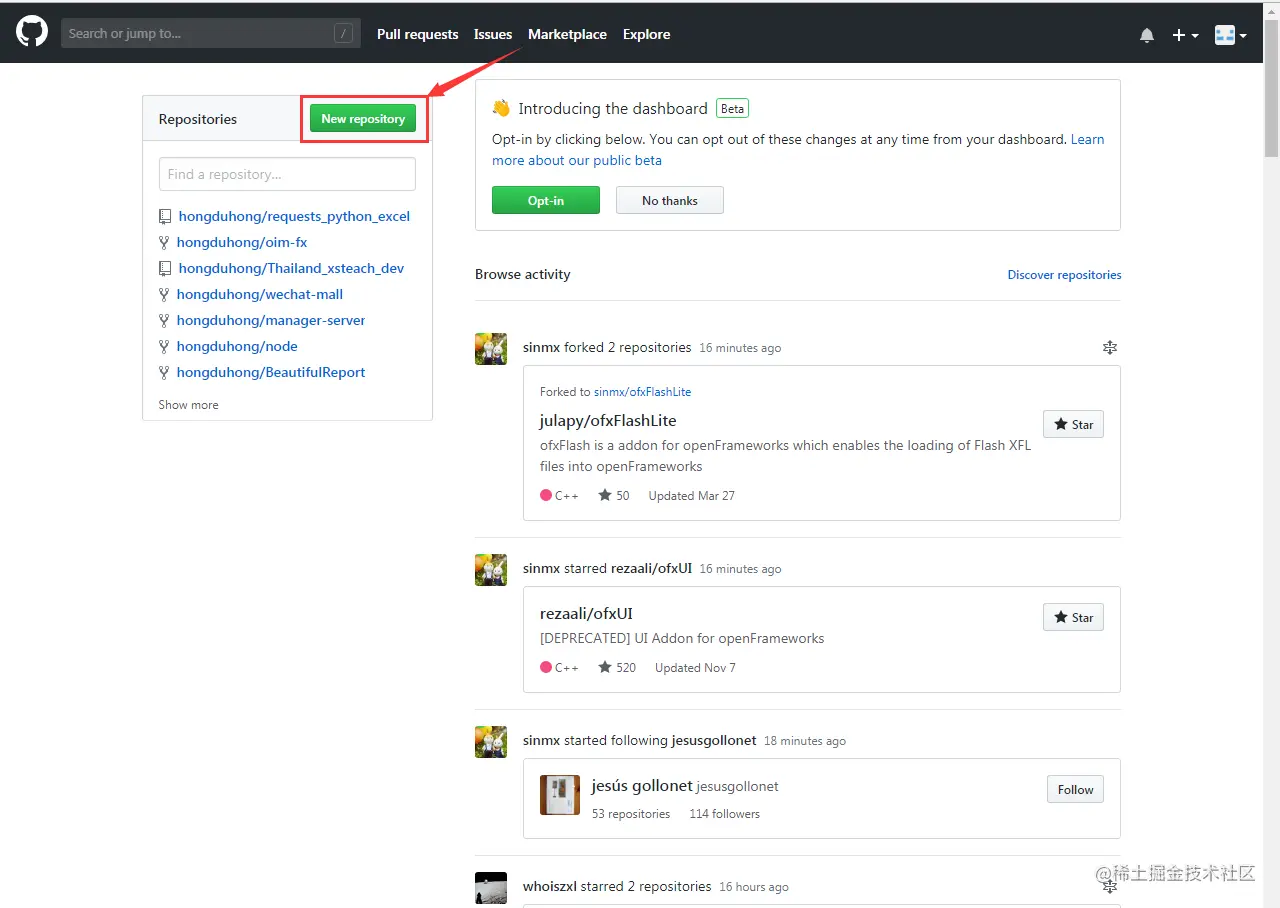Viewport: 1280px width, 908px height.
Task: Click the star count 520 on ofxUI
Action: click(617, 668)
